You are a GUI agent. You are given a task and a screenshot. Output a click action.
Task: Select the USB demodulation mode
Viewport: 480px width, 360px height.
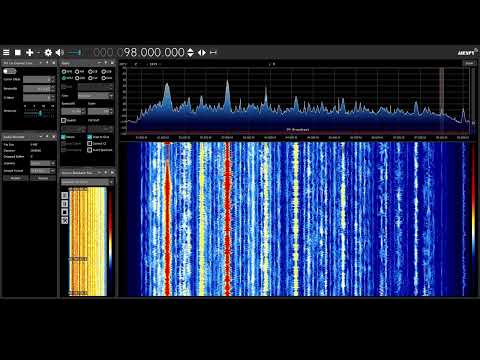pyautogui.click(x=106, y=71)
